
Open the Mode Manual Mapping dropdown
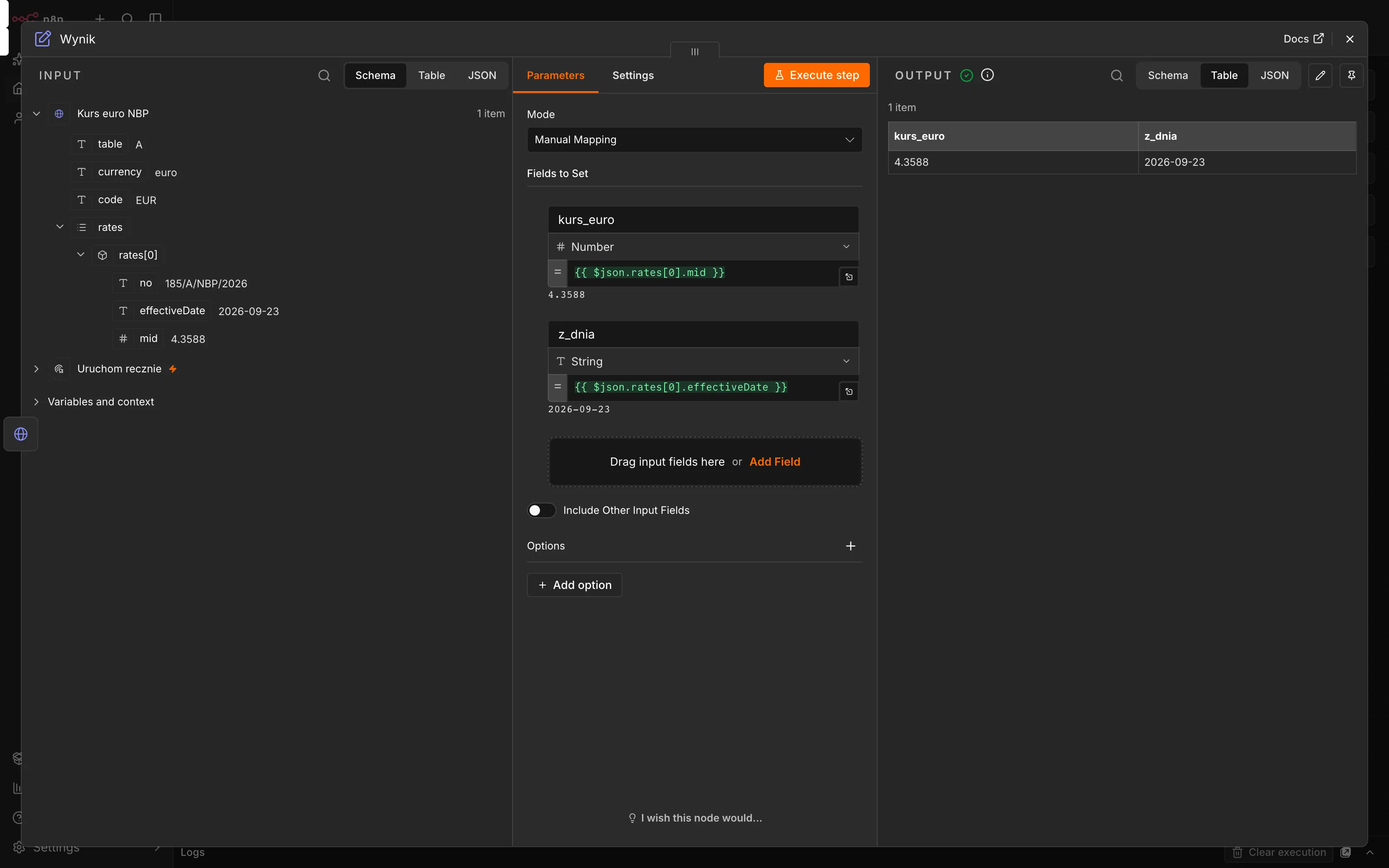pyautogui.click(x=694, y=139)
